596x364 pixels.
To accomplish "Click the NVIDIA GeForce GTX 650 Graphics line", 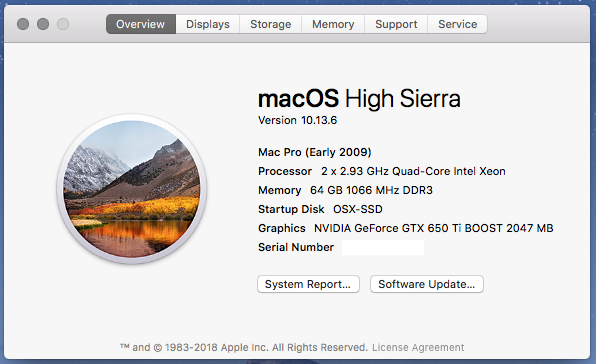I will tap(406, 228).
